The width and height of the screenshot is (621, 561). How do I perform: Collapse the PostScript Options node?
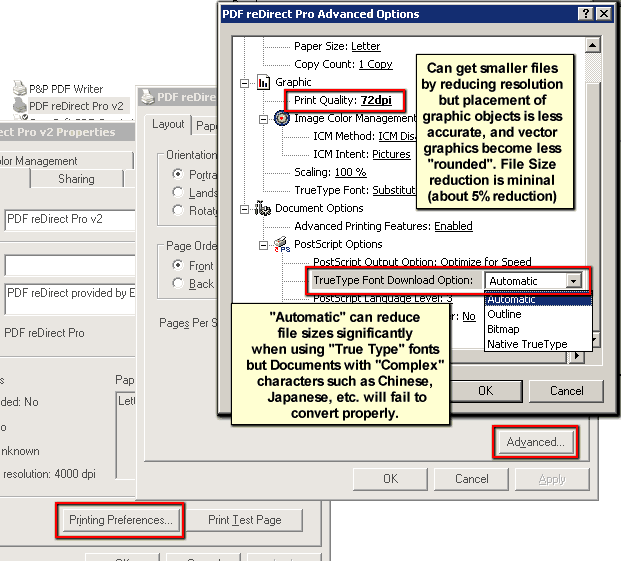pyautogui.click(x=263, y=245)
